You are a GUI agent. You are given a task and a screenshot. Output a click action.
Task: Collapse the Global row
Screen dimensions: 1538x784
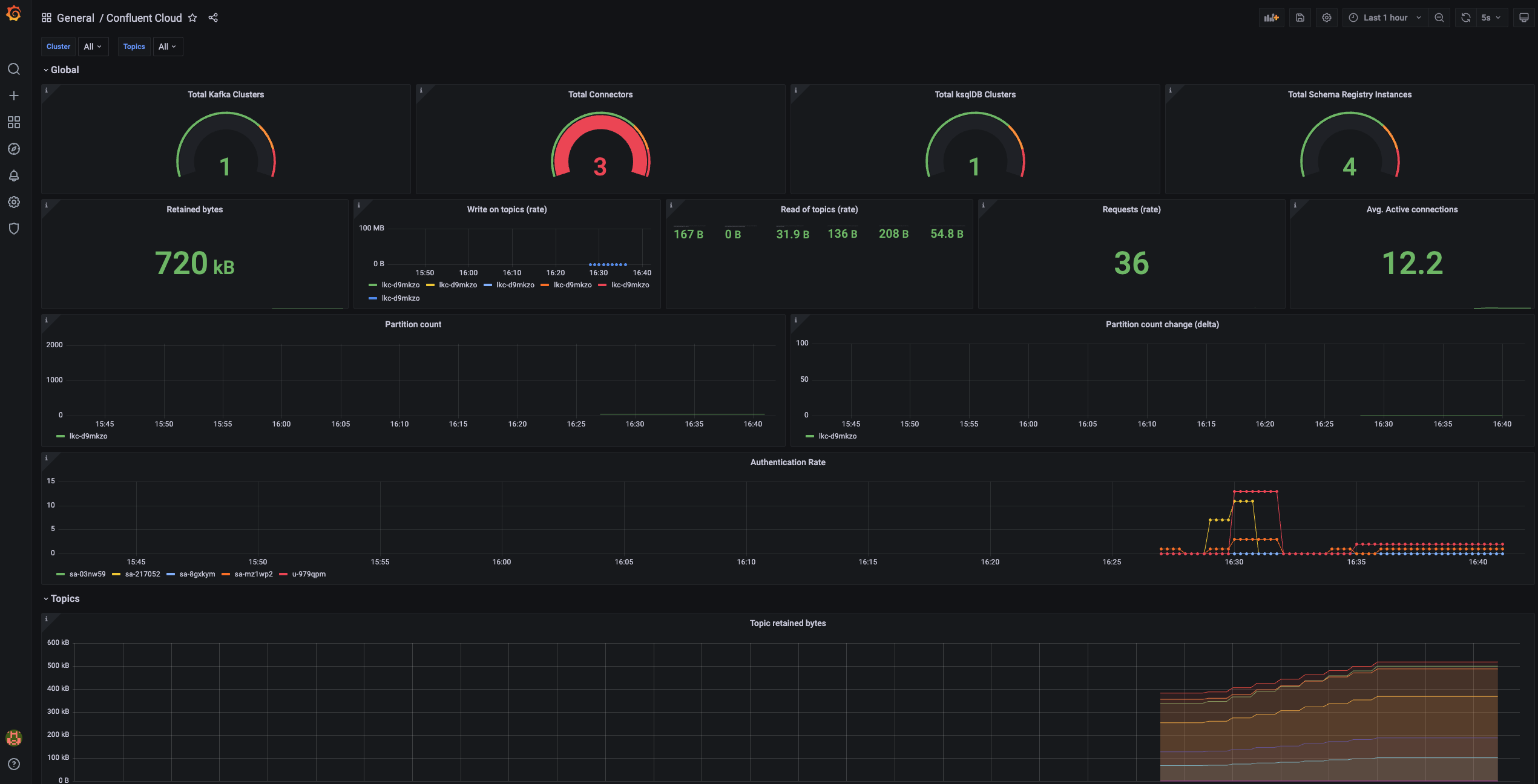(61, 70)
